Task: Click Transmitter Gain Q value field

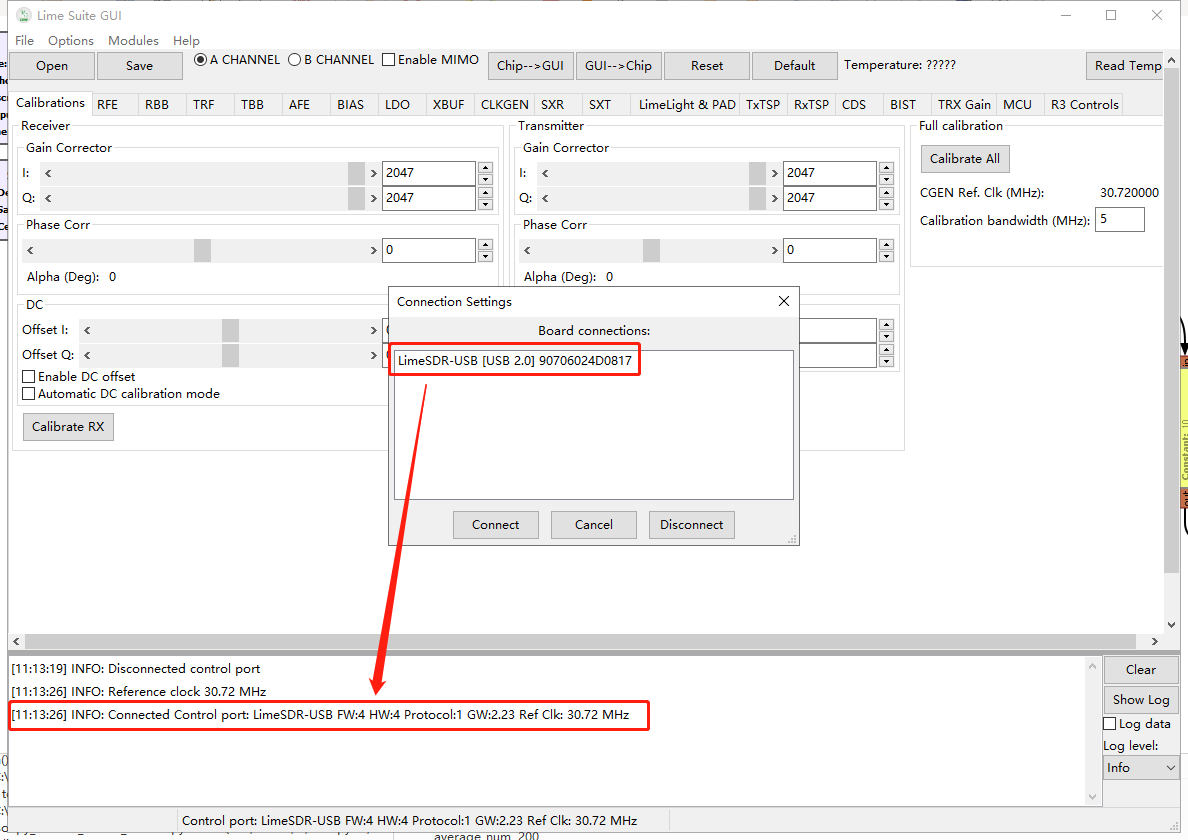Action: pyautogui.click(x=830, y=198)
